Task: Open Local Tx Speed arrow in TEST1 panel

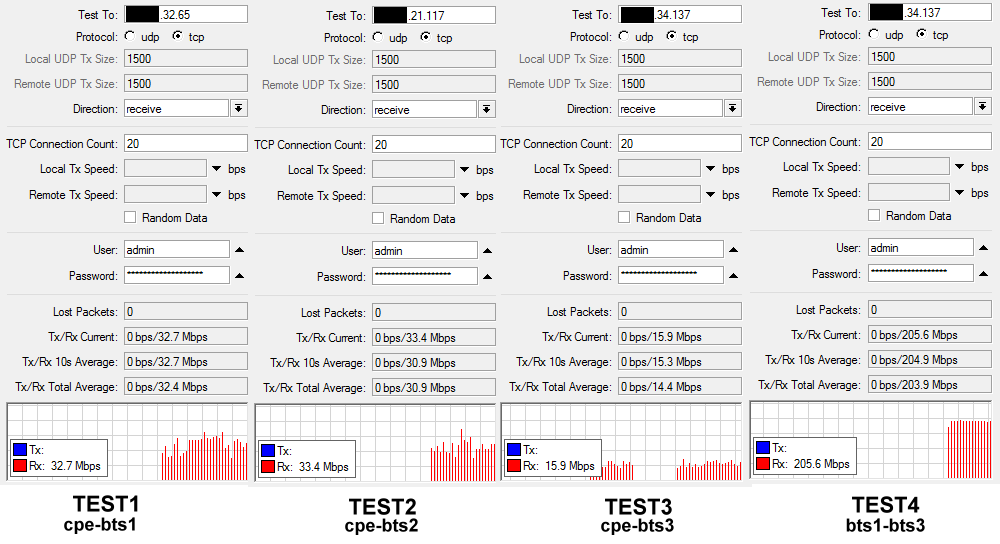Action: click(x=216, y=169)
